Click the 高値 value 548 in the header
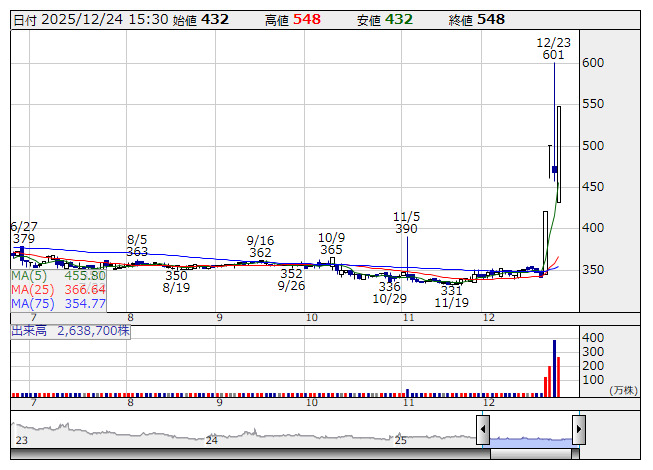 pyautogui.click(x=307, y=20)
